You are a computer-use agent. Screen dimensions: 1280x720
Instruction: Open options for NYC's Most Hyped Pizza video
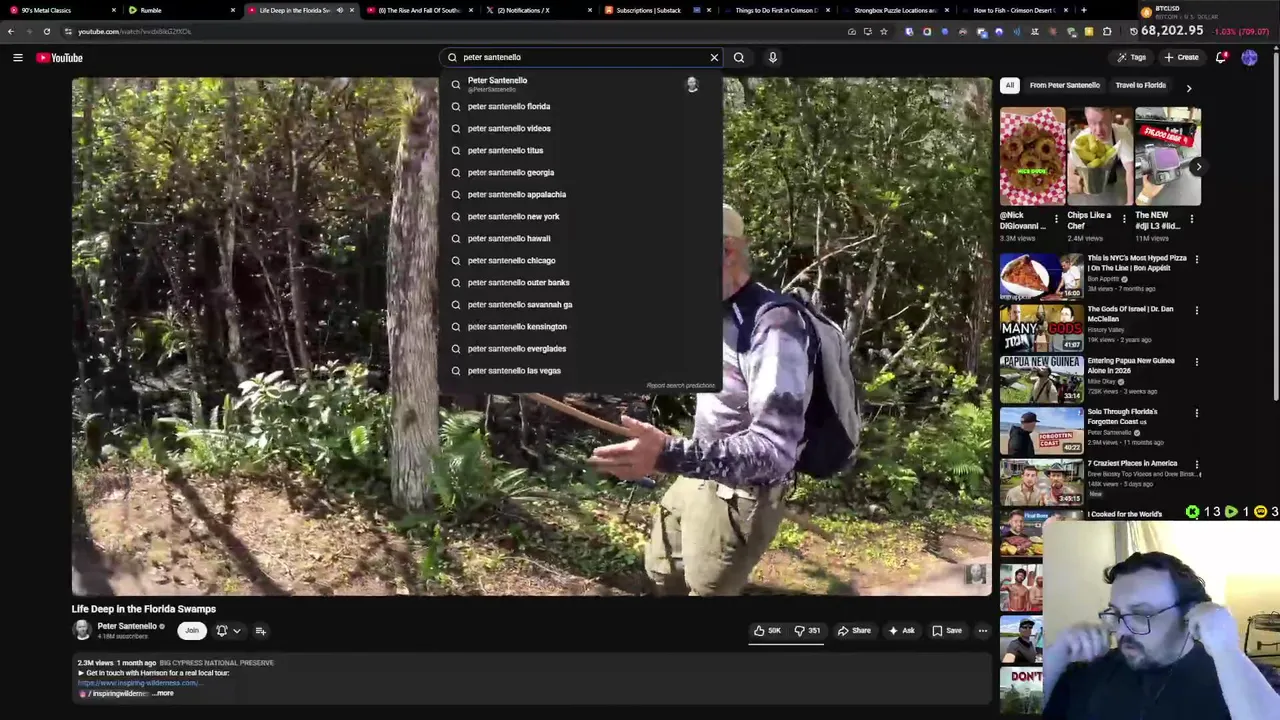1196,259
